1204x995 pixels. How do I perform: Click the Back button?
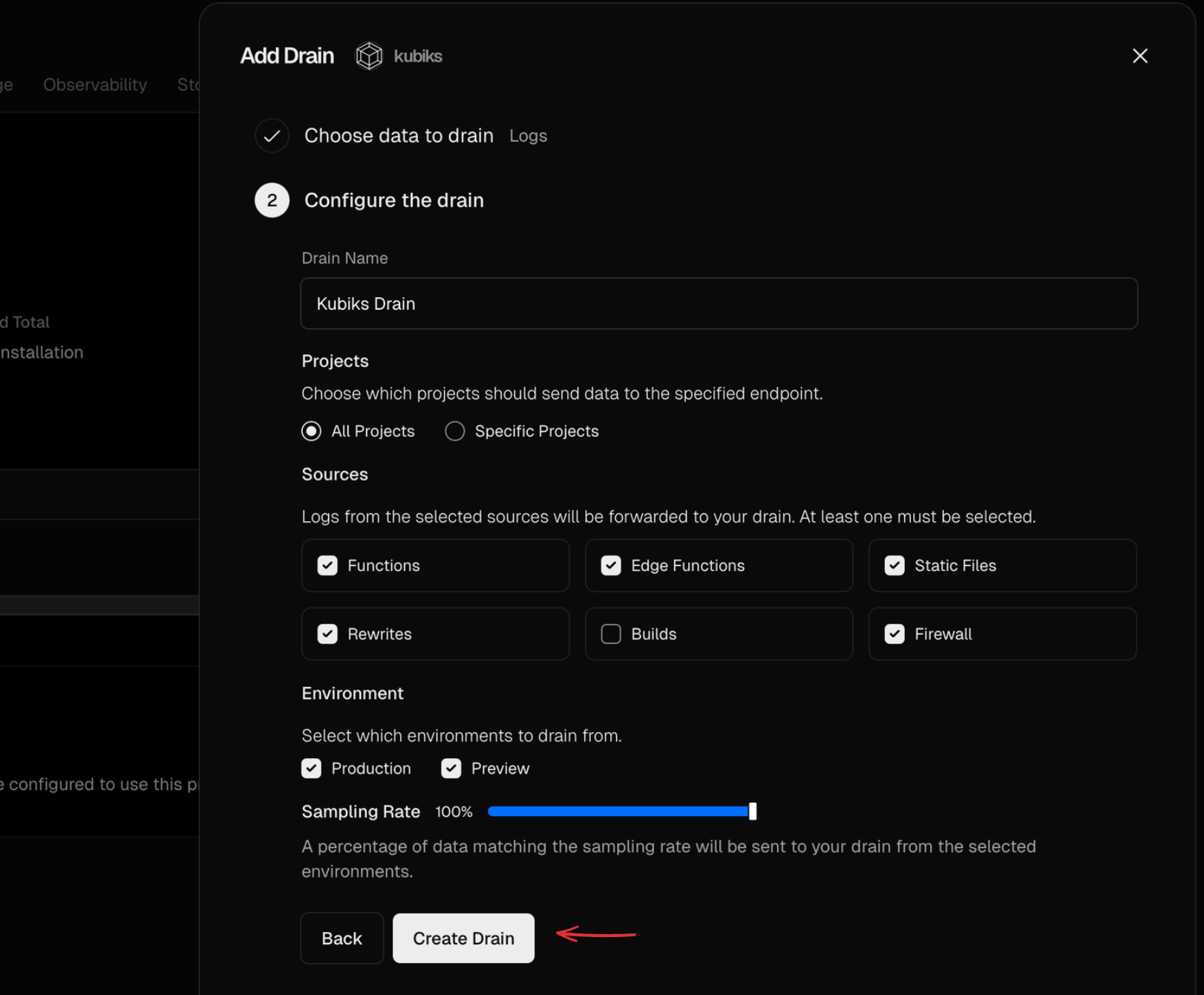341,938
